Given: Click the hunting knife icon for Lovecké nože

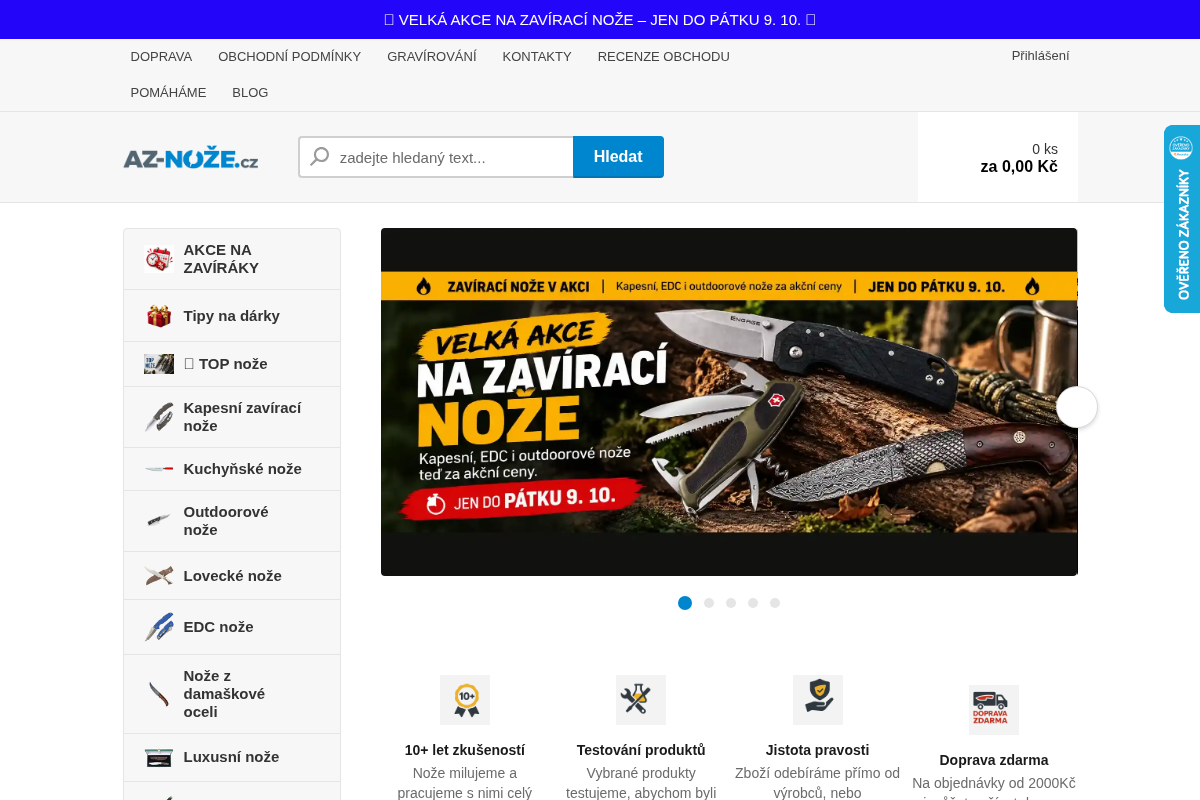Looking at the screenshot, I should (x=159, y=576).
